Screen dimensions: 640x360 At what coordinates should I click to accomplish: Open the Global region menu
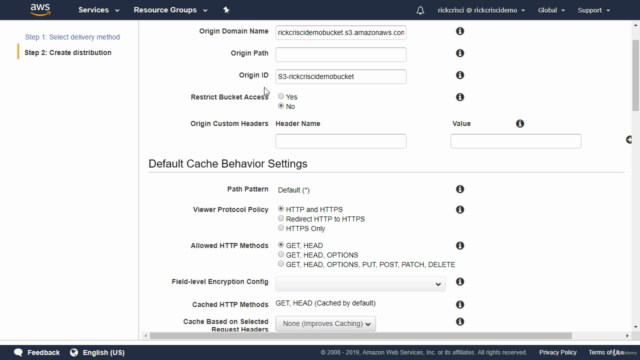tap(551, 10)
